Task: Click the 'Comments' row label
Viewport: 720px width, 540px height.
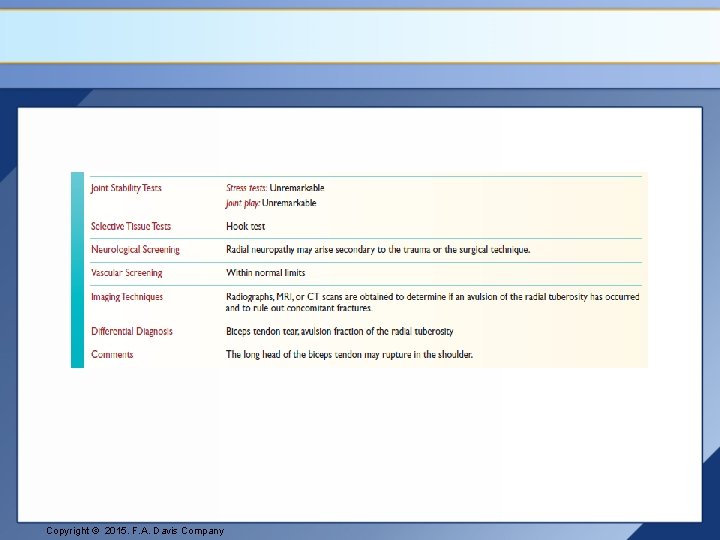Action: [112, 354]
